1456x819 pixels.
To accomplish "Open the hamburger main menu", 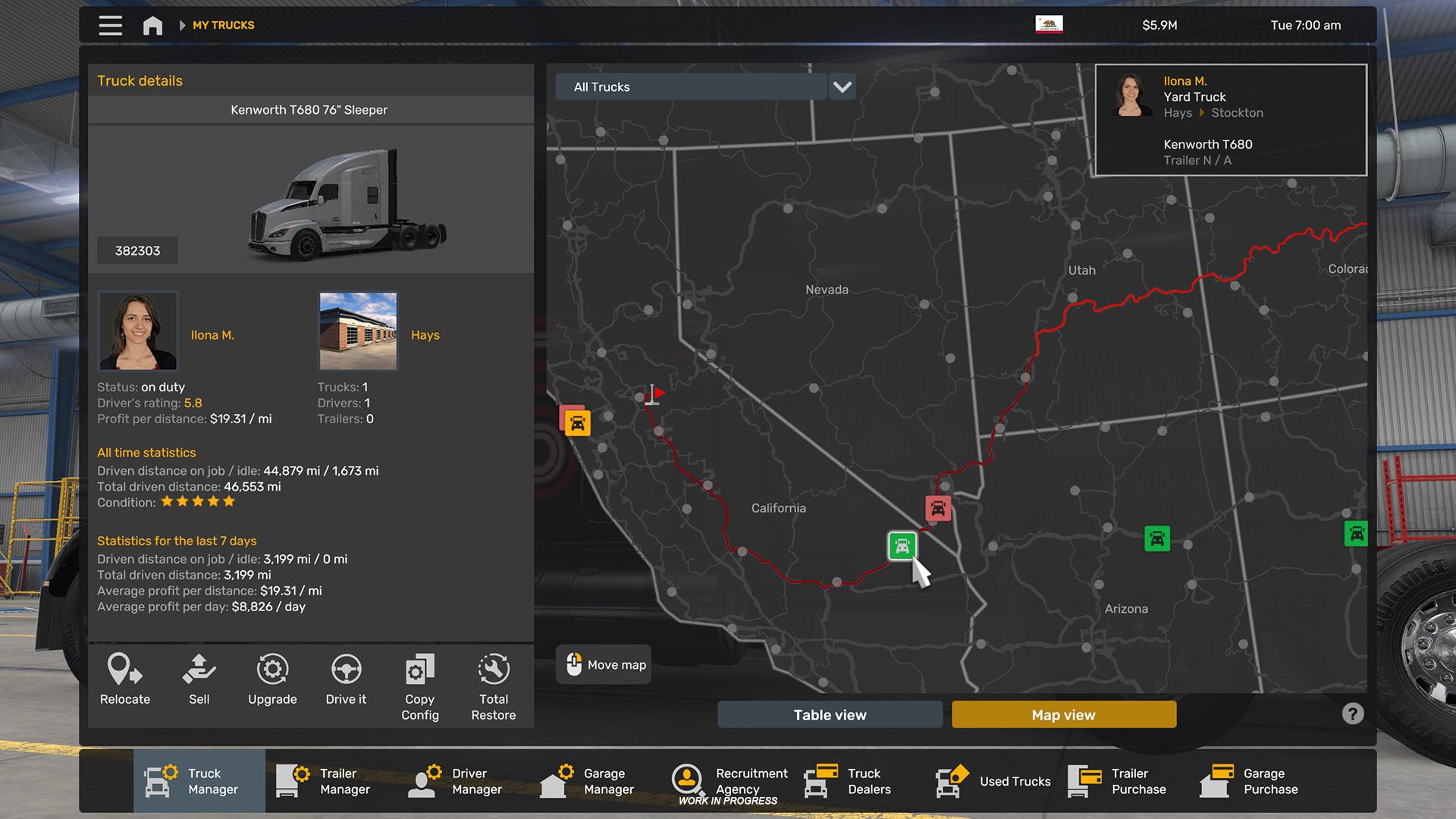I will click(111, 26).
